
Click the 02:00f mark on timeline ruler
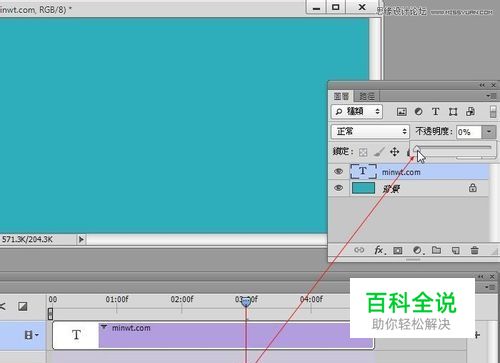pyautogui.click(x=182, y=299)
